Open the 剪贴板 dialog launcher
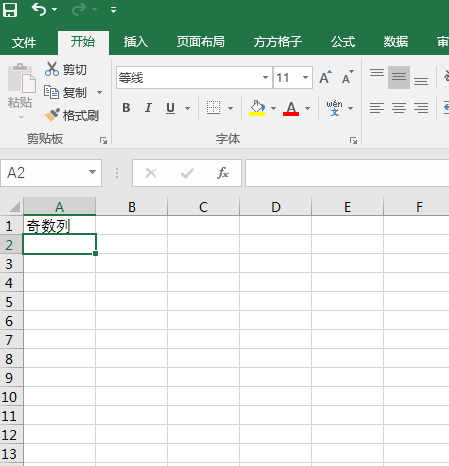Viewport: 449px width, 466px height. [x=103, y=141]
